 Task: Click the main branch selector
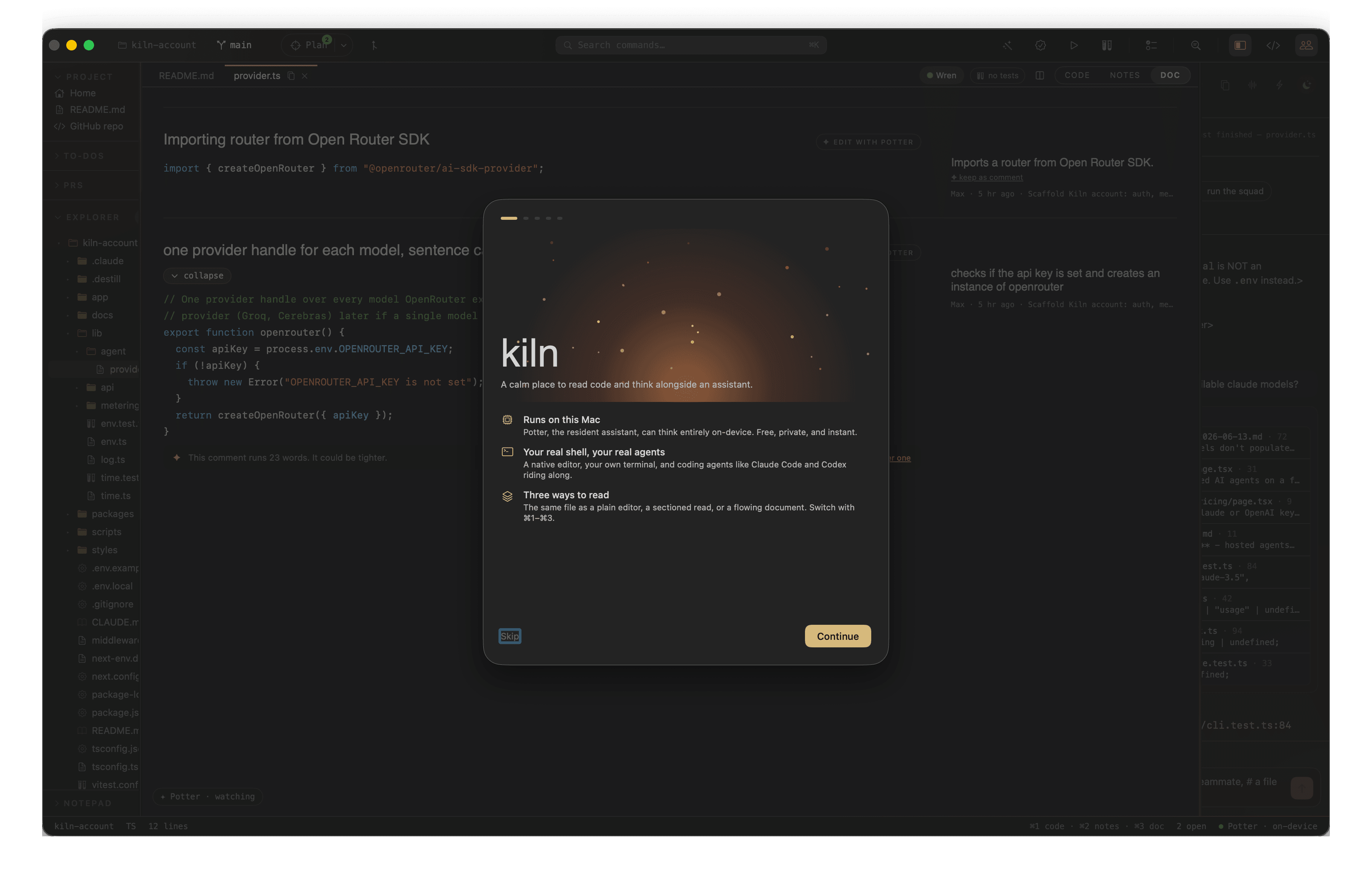pos(234,45)
